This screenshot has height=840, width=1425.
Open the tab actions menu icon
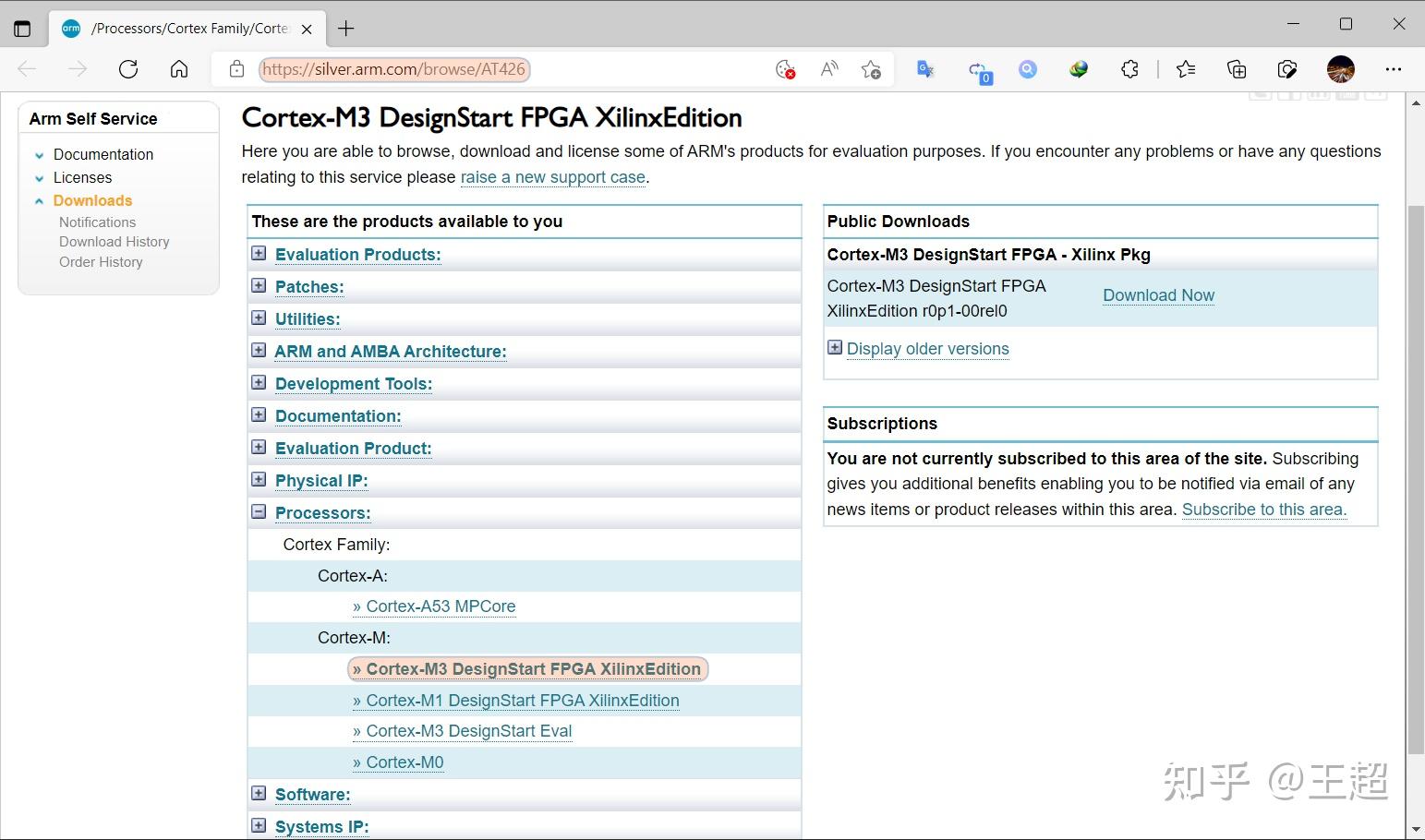pyautogui.click(x=22, y=29)
